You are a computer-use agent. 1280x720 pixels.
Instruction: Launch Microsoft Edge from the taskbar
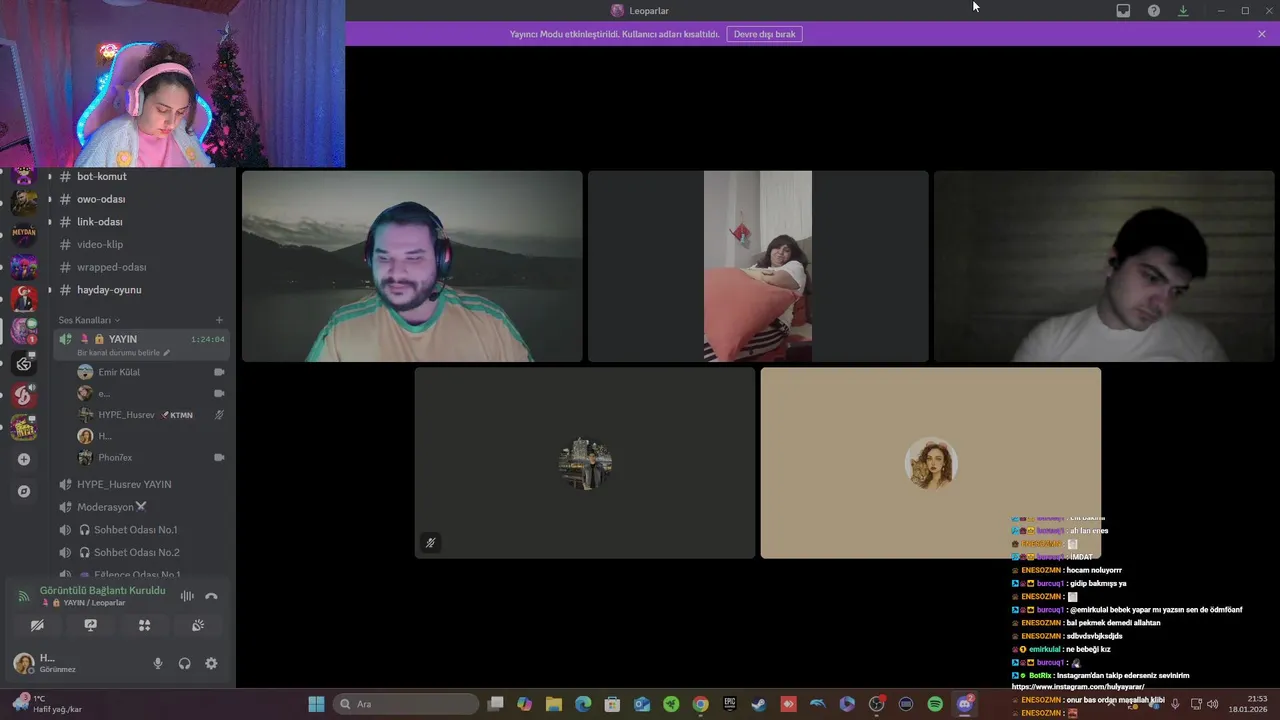point(583,704)
